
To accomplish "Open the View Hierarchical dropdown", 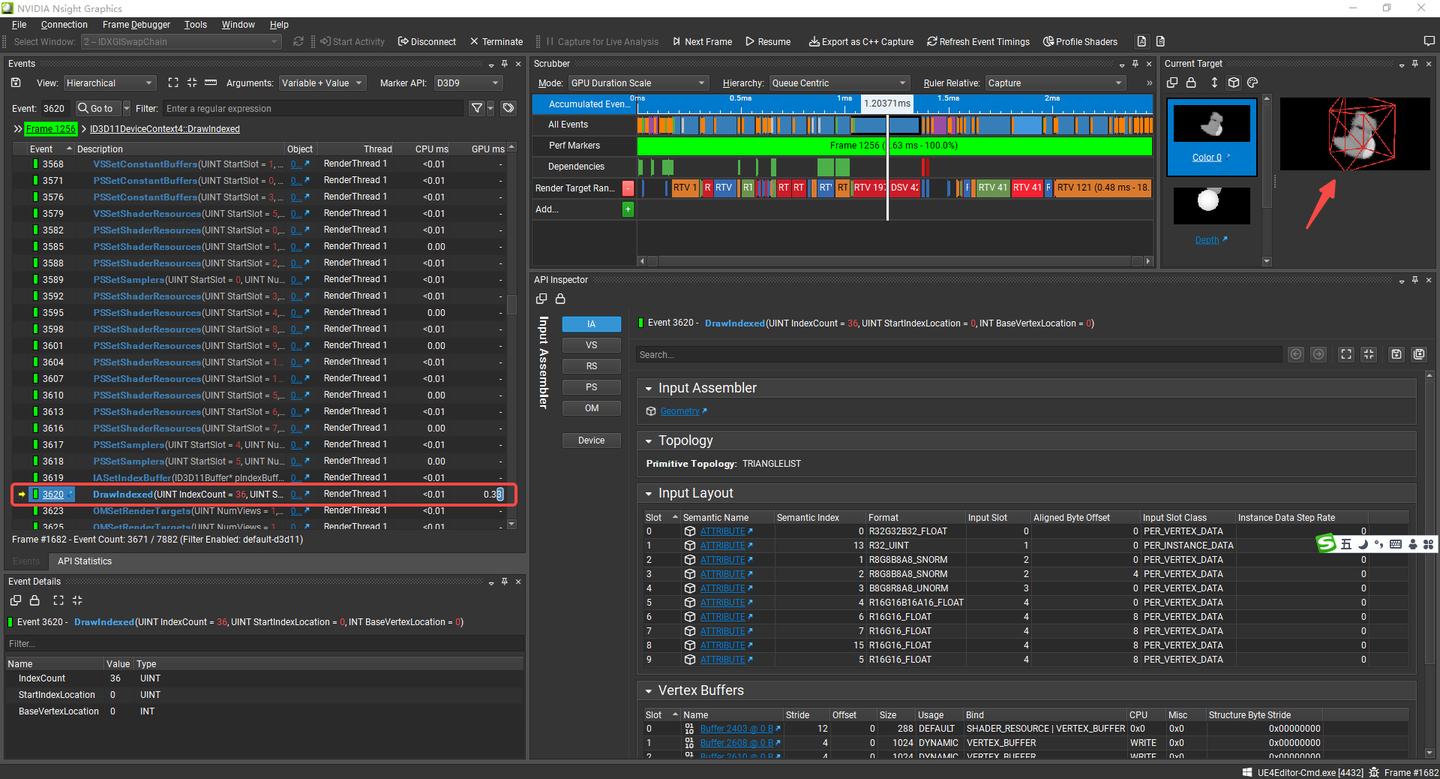I will pos(109,83).
